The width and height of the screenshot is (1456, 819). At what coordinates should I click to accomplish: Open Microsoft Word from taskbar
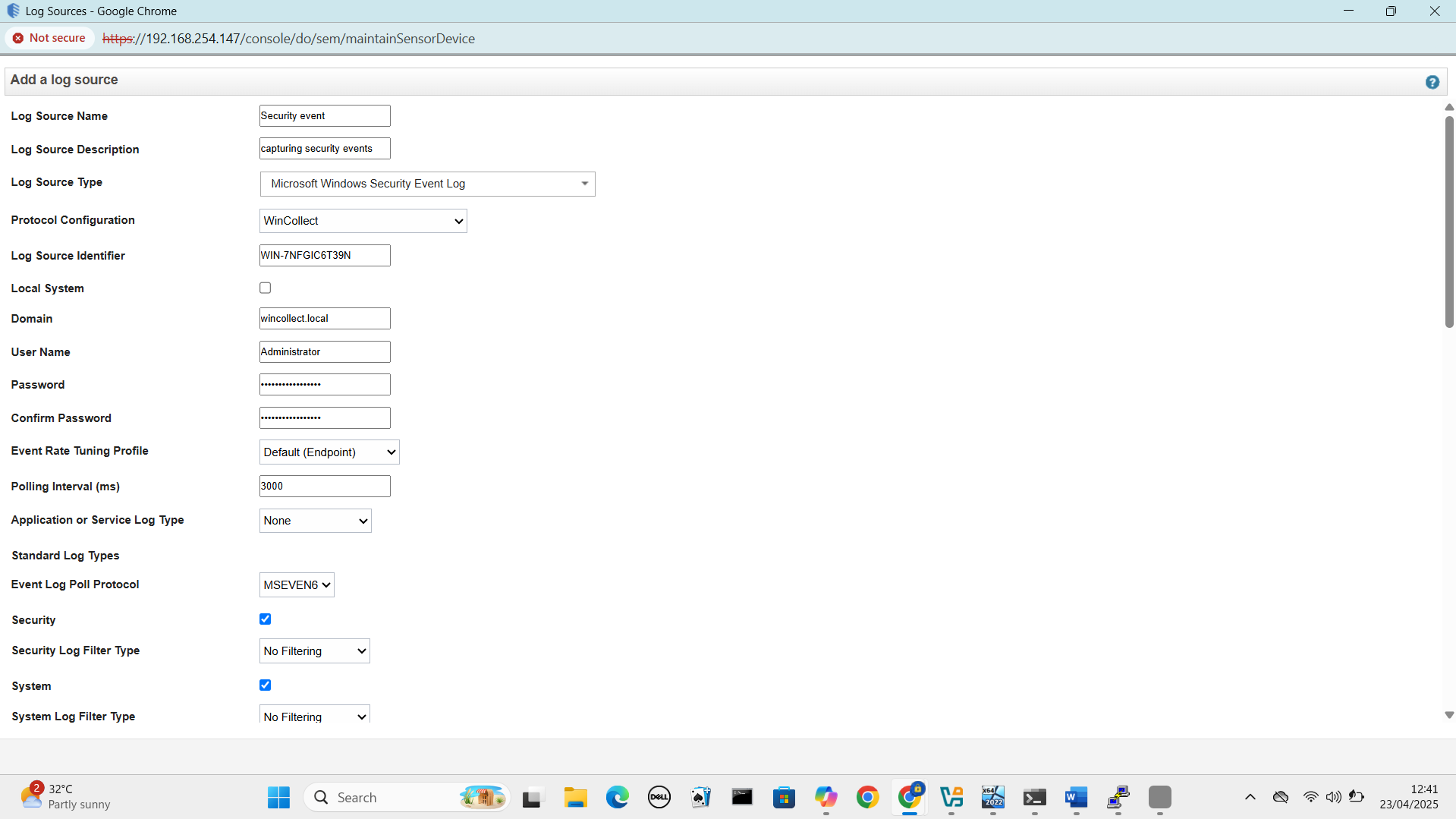coord(1076,797)
